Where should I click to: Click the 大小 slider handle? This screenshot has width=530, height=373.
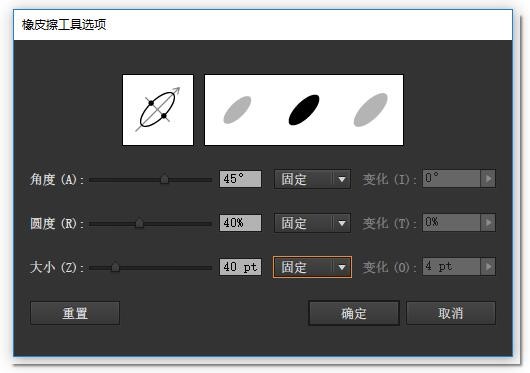[x=115, y=267]
